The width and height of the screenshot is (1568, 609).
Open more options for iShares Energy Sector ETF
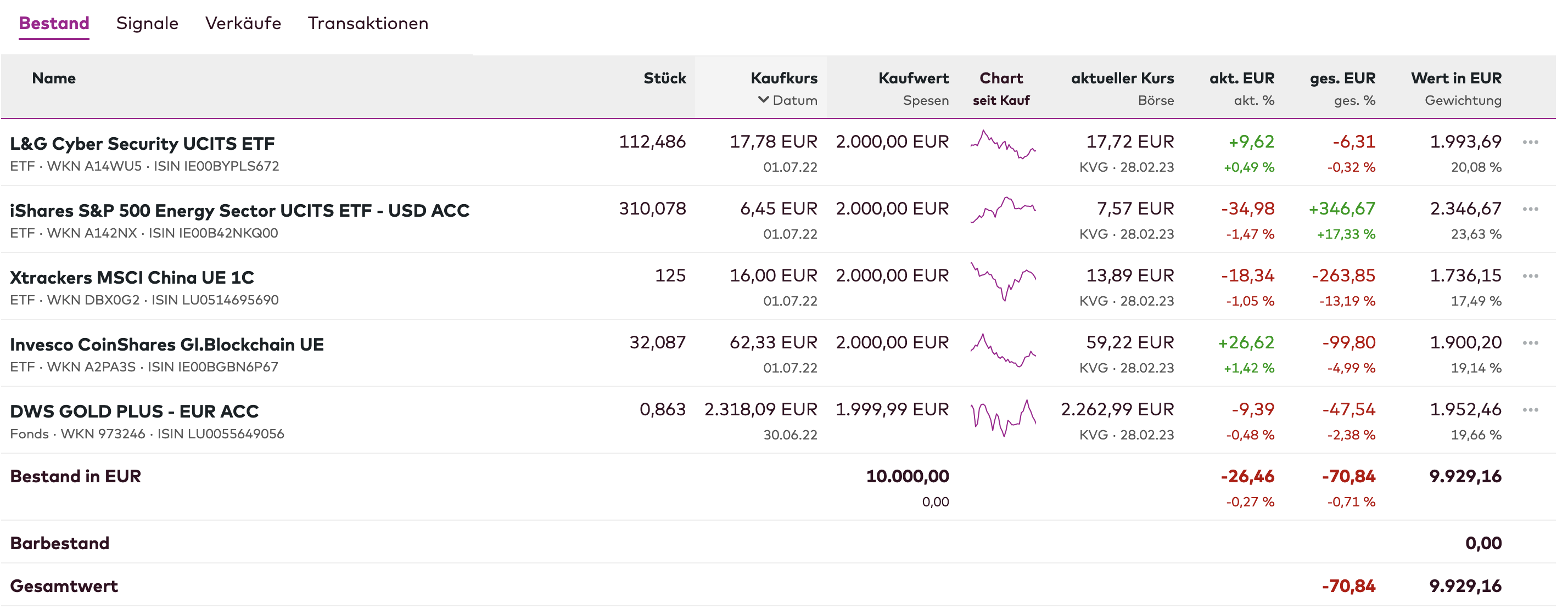(1530, 209)
